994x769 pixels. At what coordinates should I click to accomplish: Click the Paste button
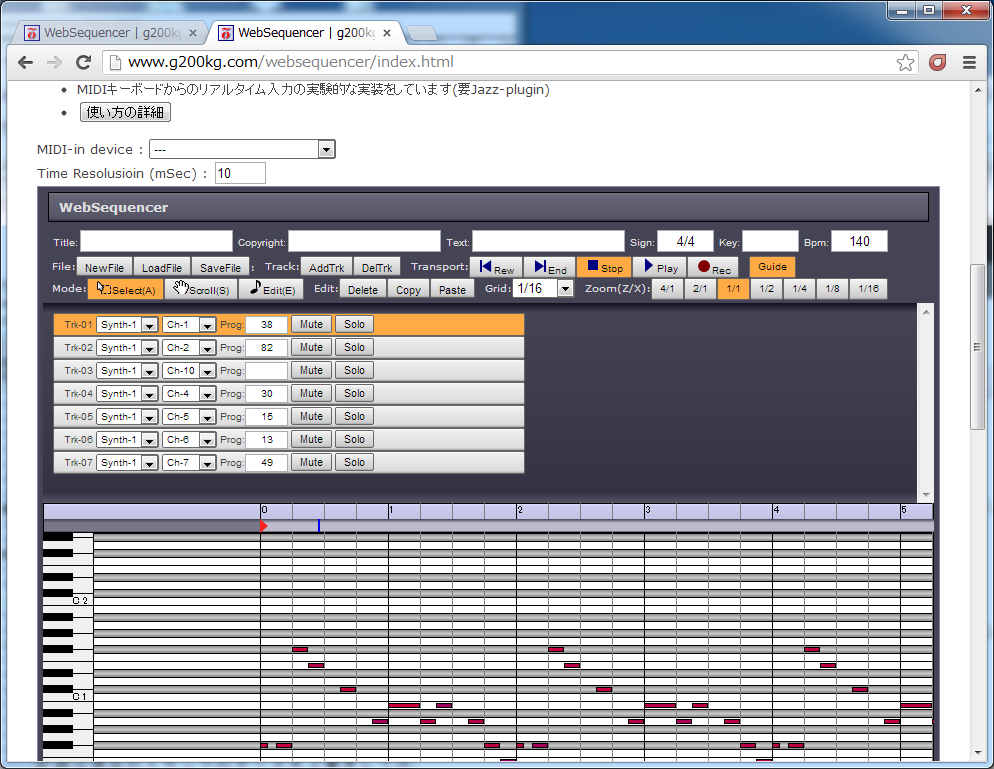point(452,289)
